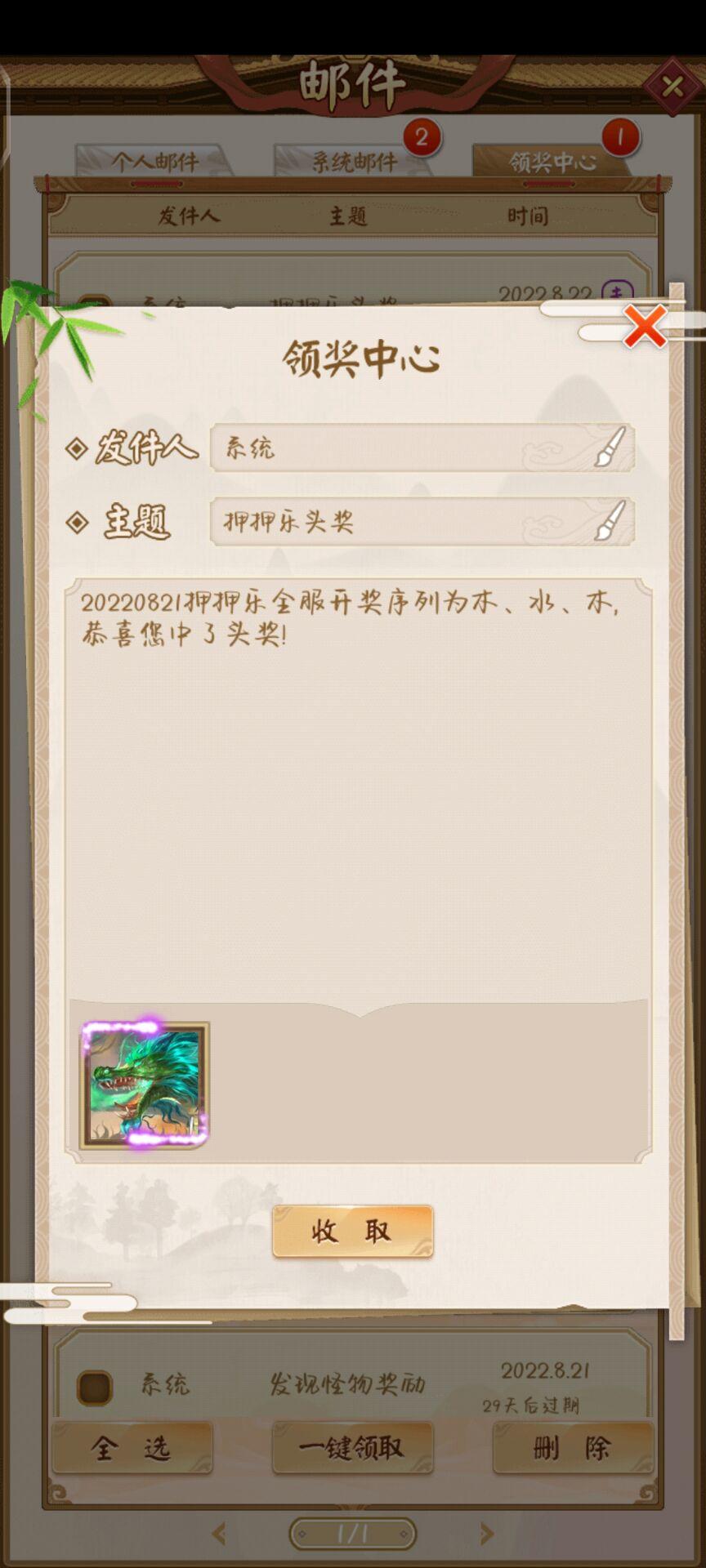Viewport: 706px width, 1568px height.
Task: Go to previous page arrow
Action: pyautogui.click(x=219, y=1534)
